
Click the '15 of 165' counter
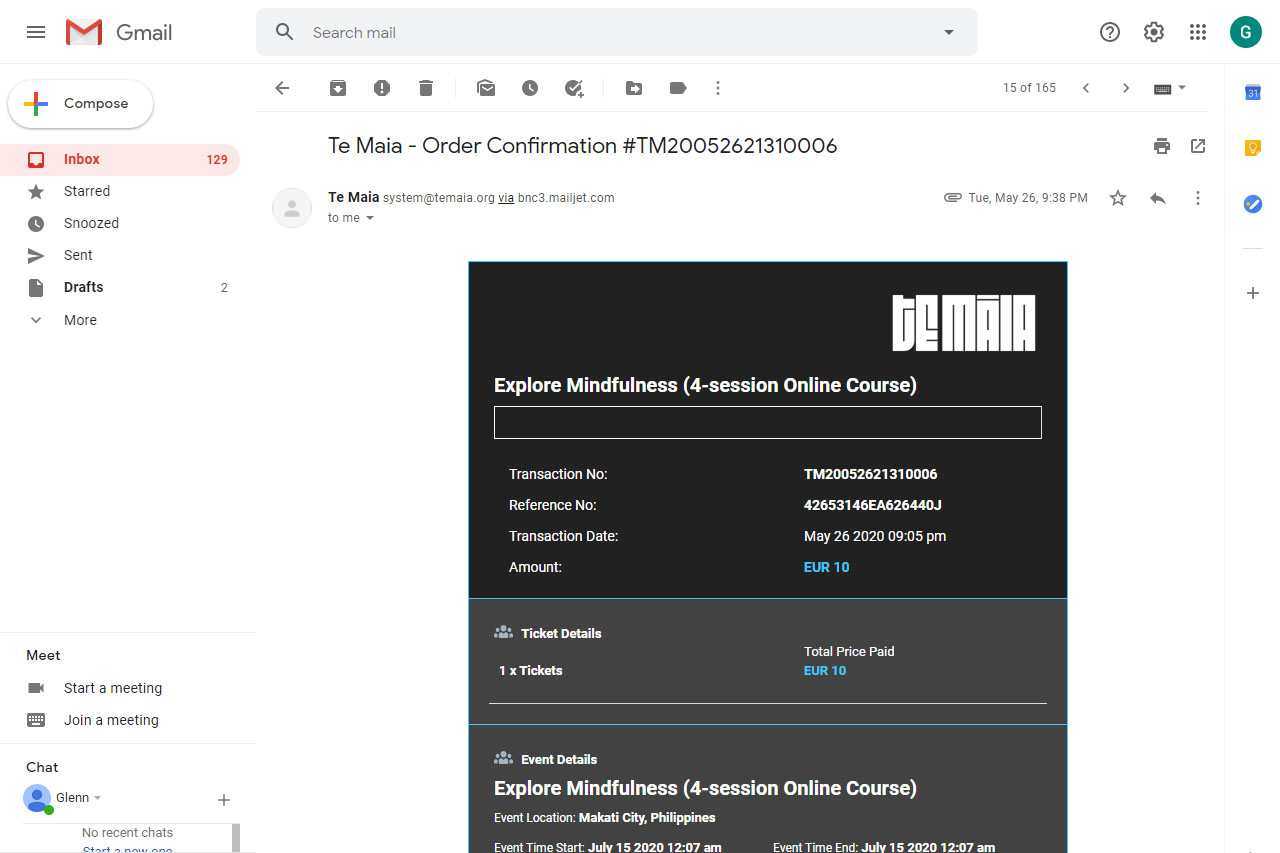tap(1029, 88)
